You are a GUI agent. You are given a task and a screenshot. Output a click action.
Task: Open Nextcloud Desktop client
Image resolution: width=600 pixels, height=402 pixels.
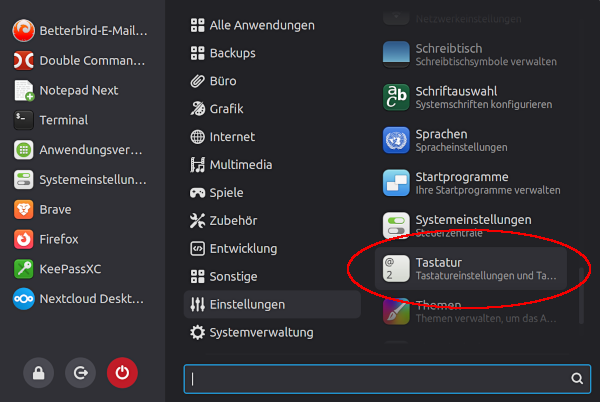(80, 299)
